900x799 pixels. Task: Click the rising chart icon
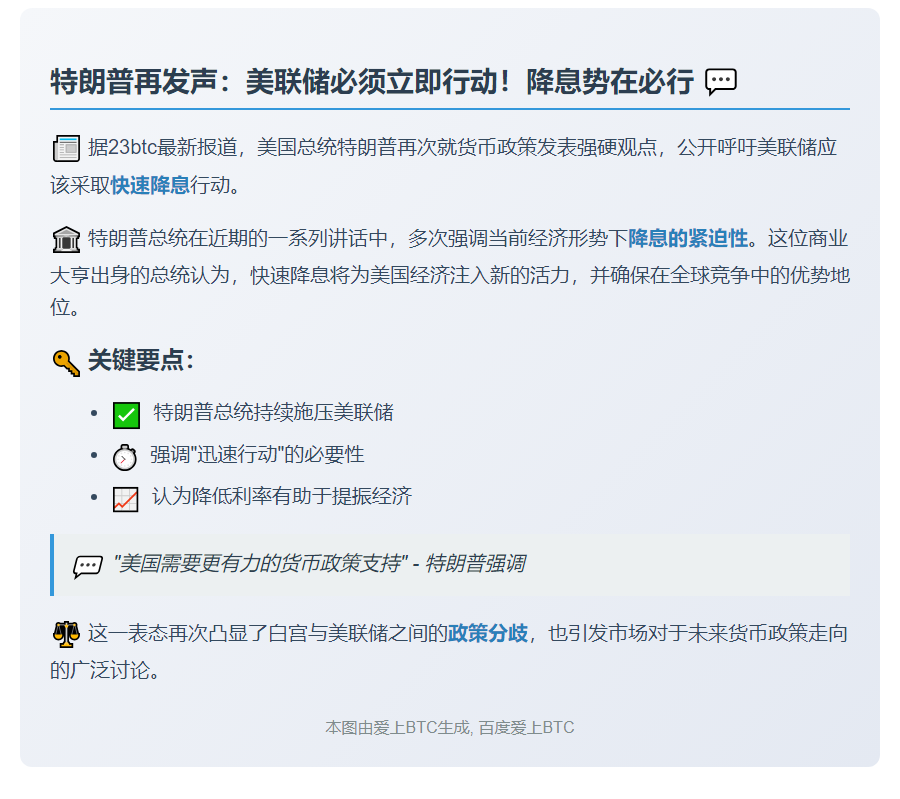125,499
